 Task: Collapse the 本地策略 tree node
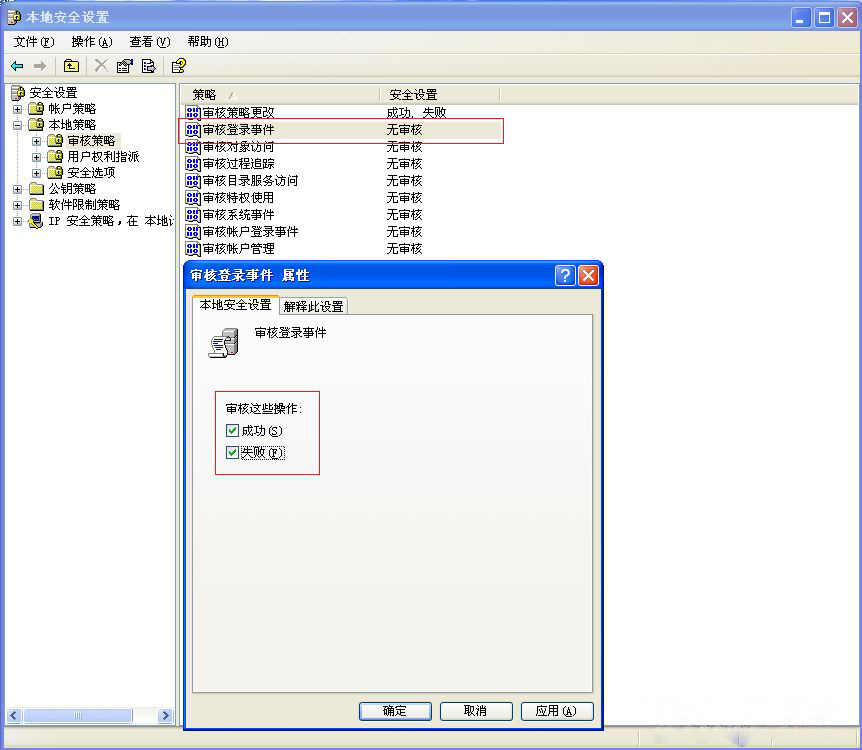pos(18,125)
